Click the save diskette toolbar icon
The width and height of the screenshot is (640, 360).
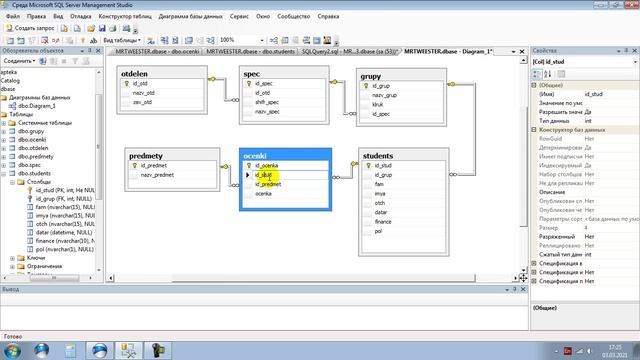[x=102, y=28]
